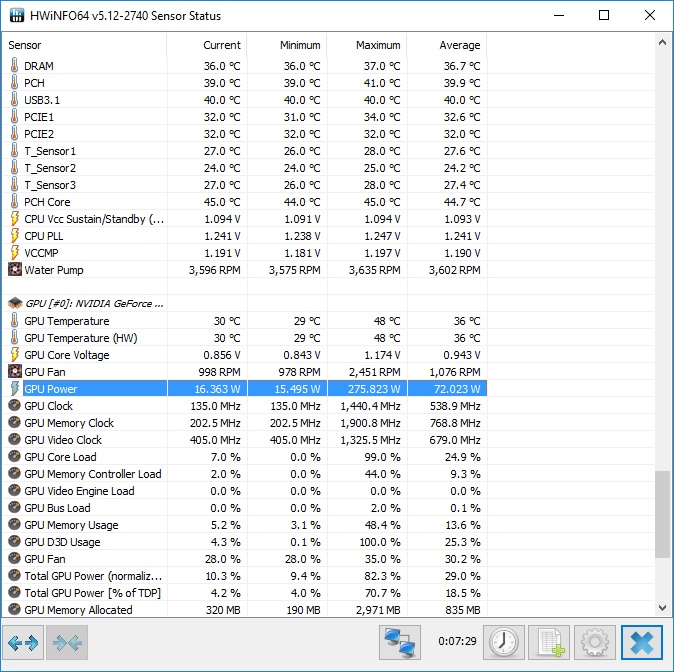The image size is (674, 672).
Task: Select the GPU Video Clock row
Action: (x=245, y=439)
